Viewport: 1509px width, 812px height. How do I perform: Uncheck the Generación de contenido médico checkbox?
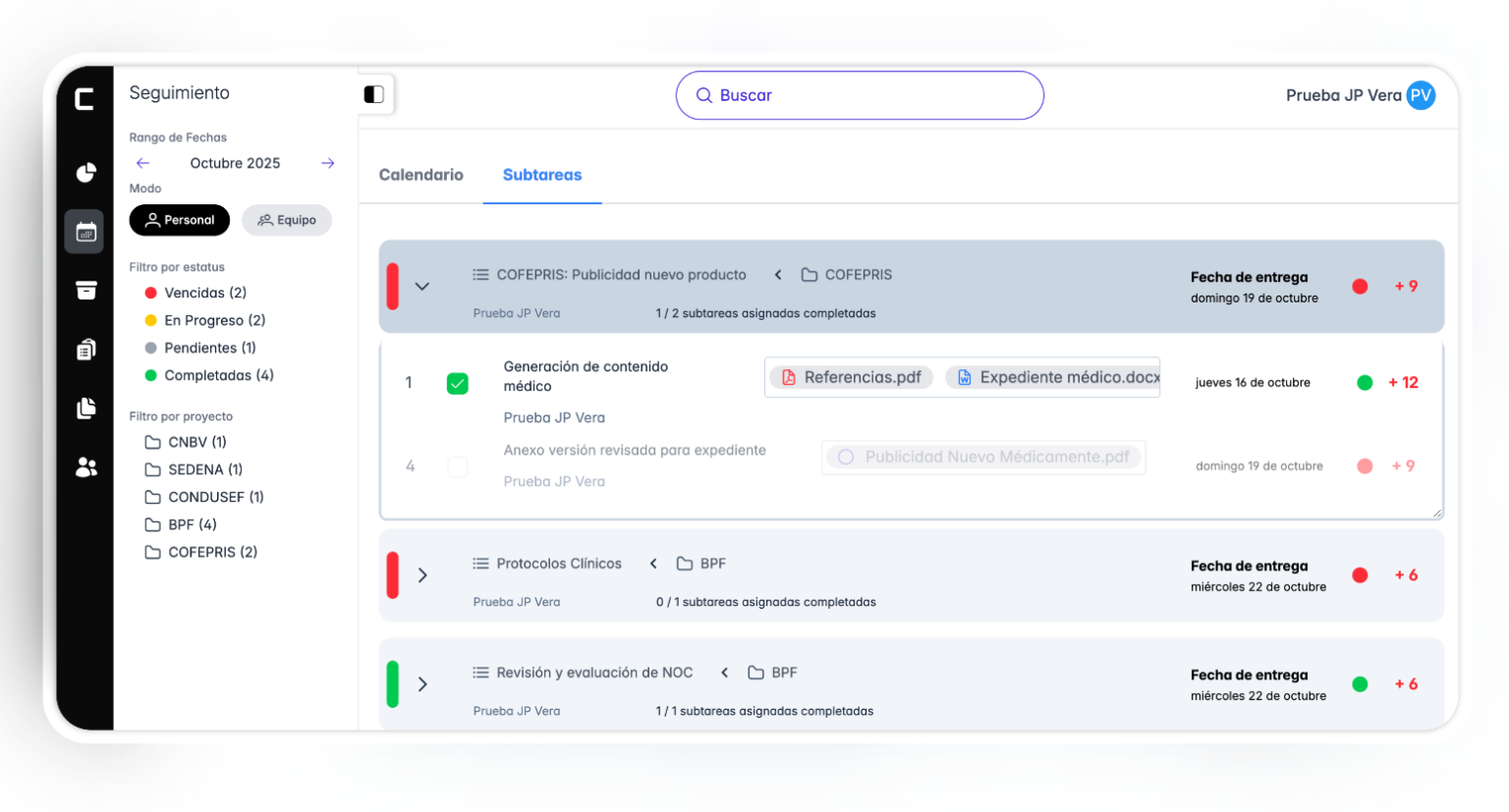point(458,383)
